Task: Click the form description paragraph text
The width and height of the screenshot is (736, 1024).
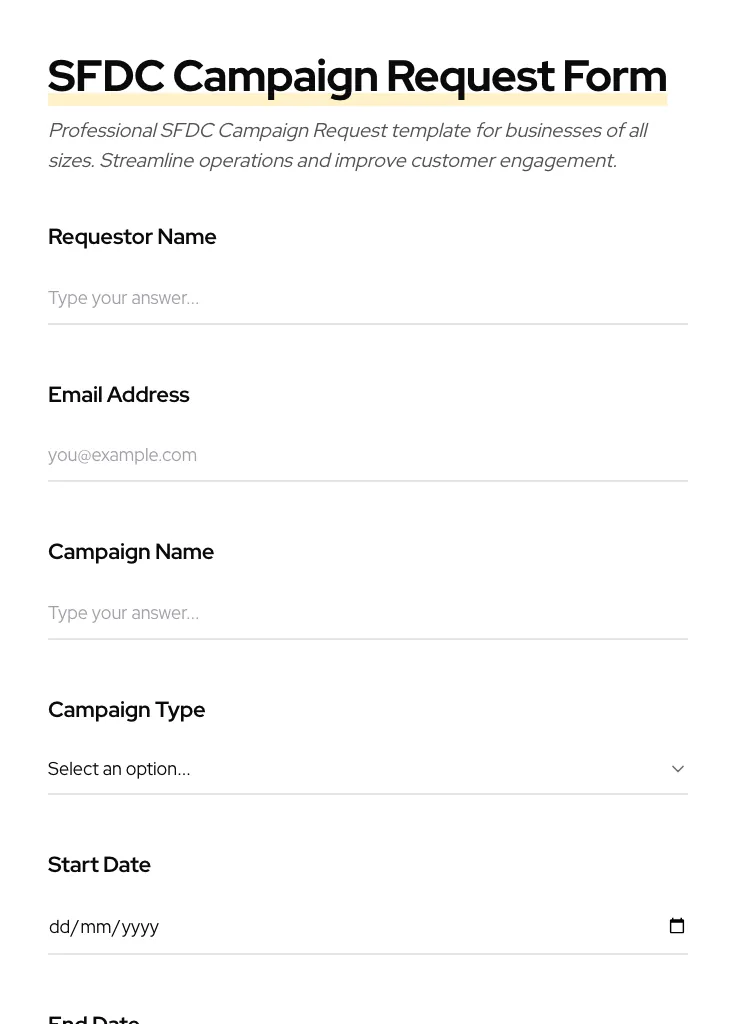Action: click(348, 145)
